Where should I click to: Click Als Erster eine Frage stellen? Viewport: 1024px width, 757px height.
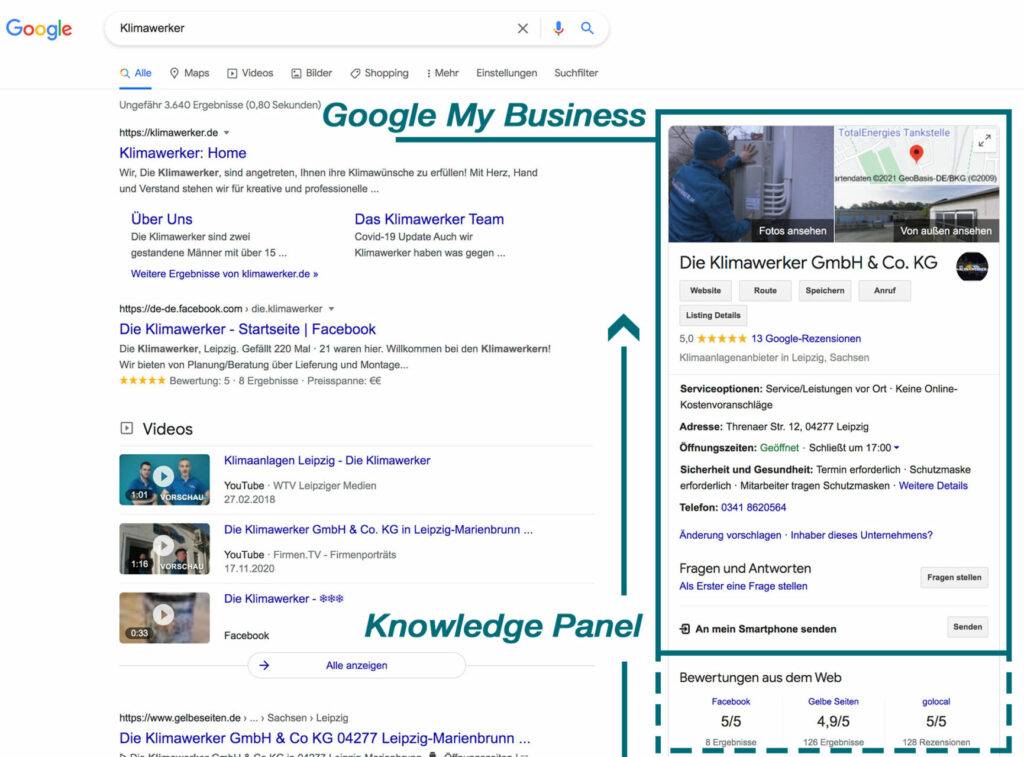[x=743, y=586]
